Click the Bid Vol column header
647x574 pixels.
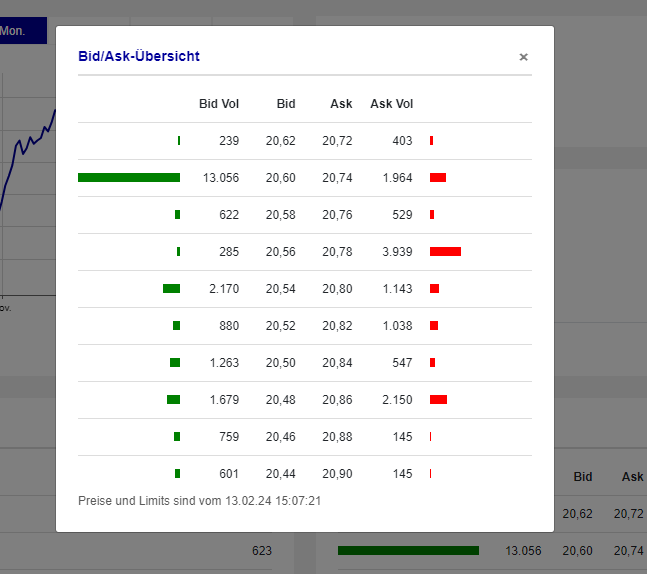click(219, 104)
